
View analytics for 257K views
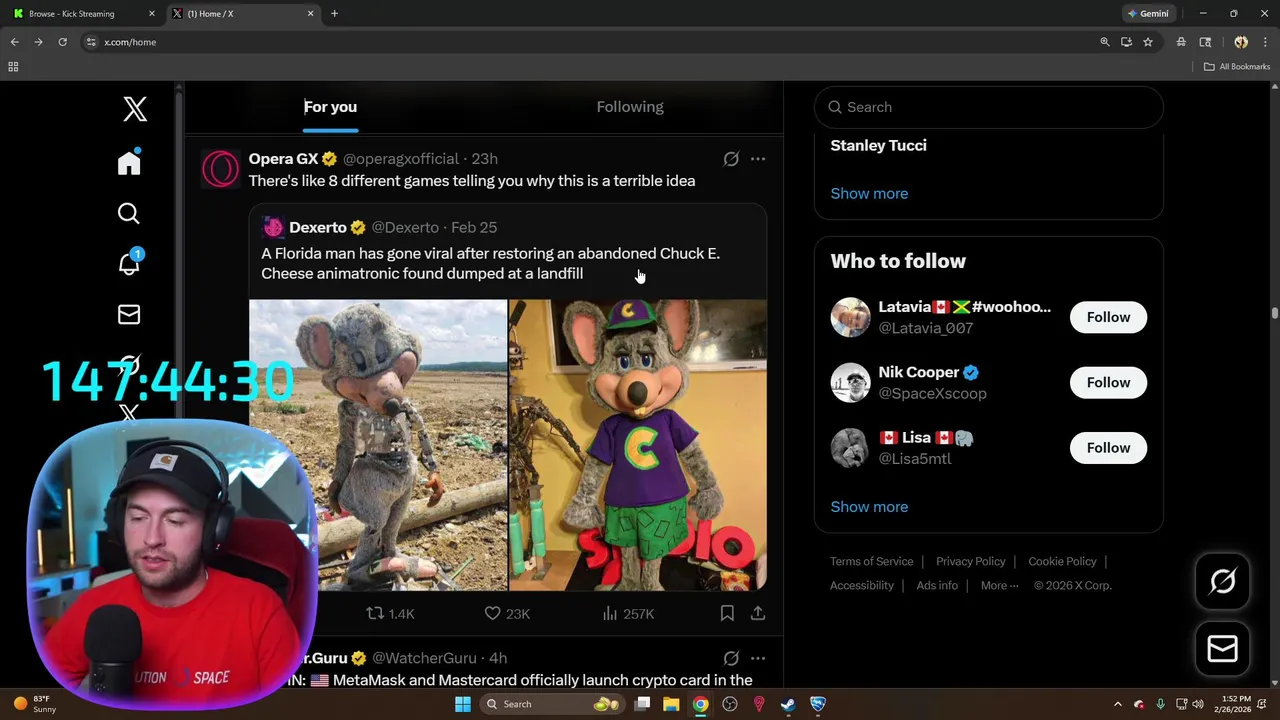tap(628, 613)
